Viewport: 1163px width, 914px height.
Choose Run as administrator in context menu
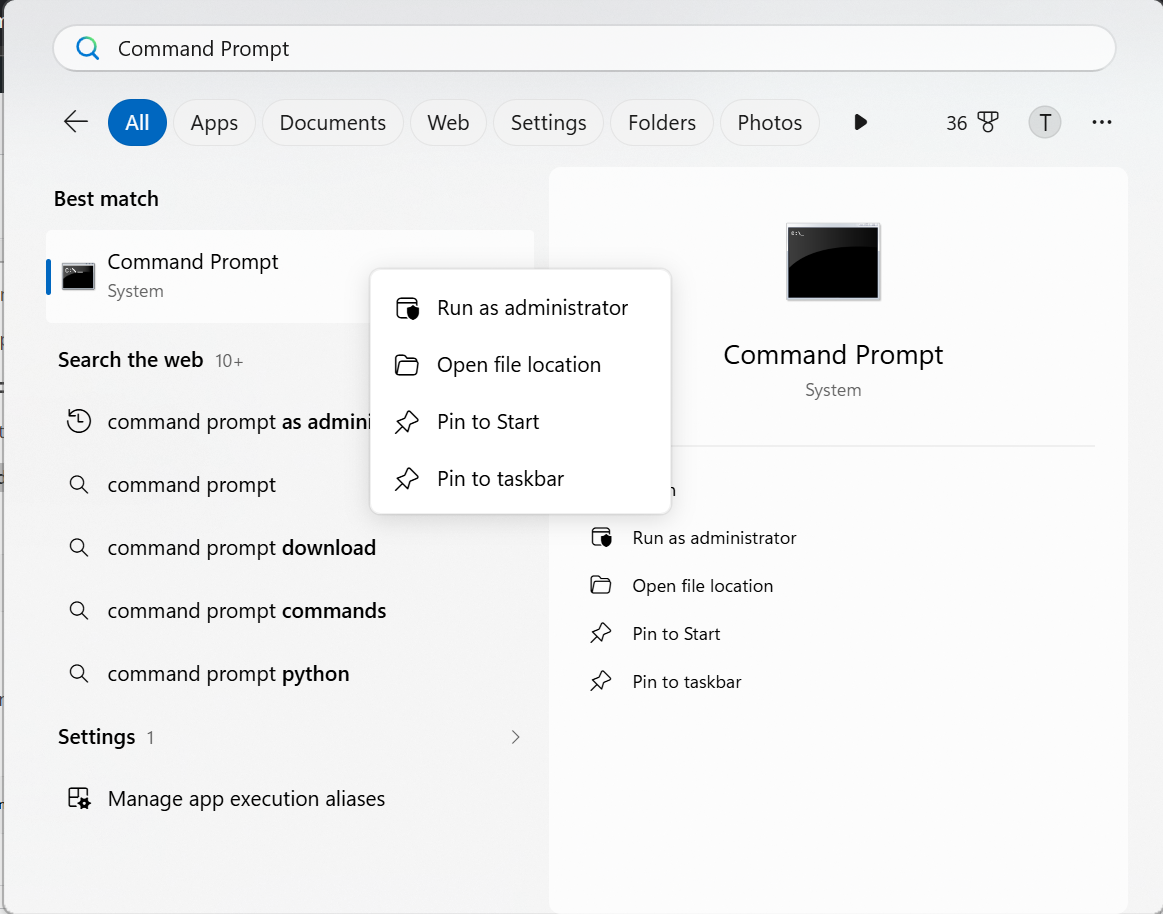pyautogui.click(x=520, y=308)
